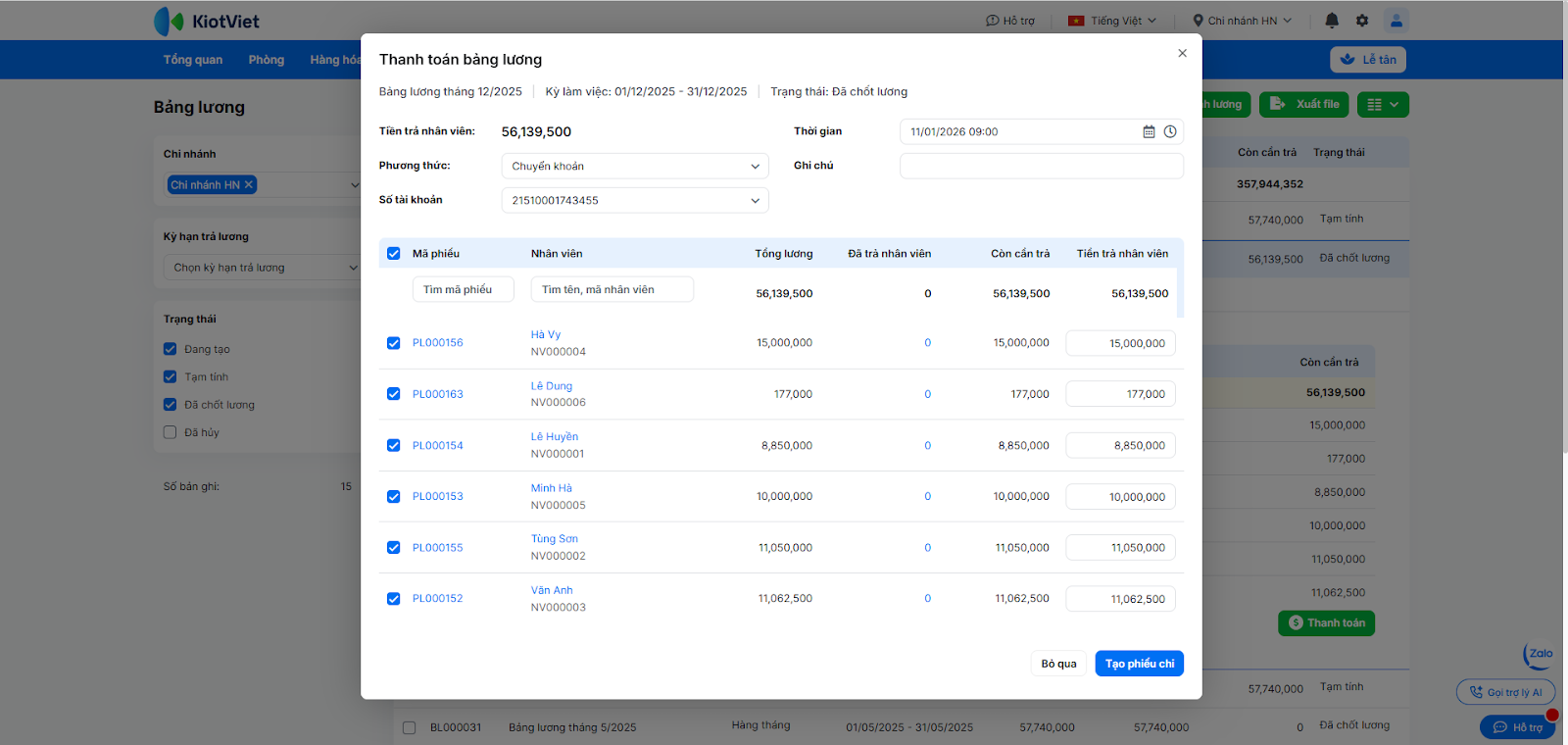Uncheck payslip PL000156 checkbox

(393, 343)
